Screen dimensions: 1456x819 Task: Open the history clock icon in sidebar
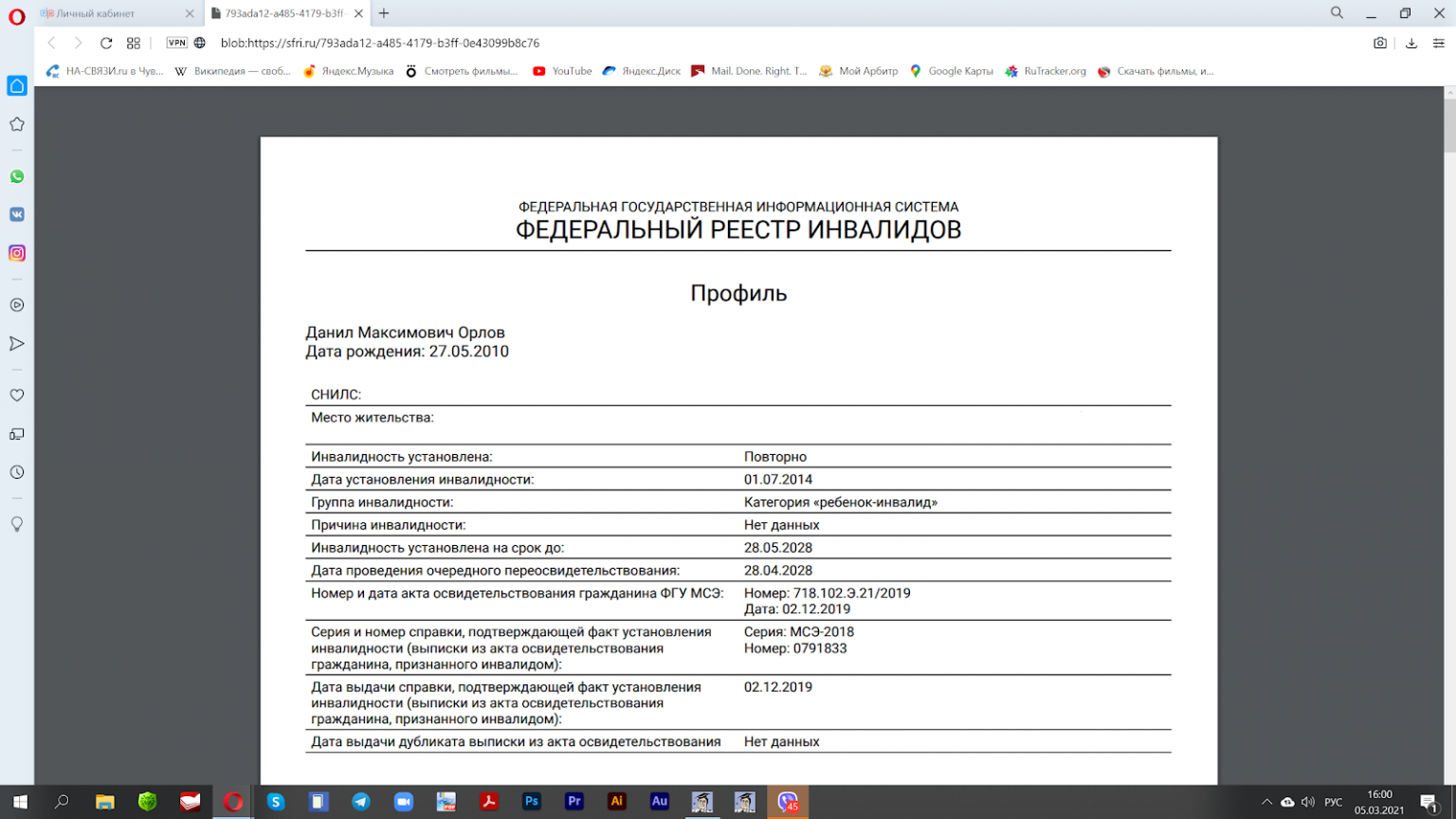tap(17, 472)
